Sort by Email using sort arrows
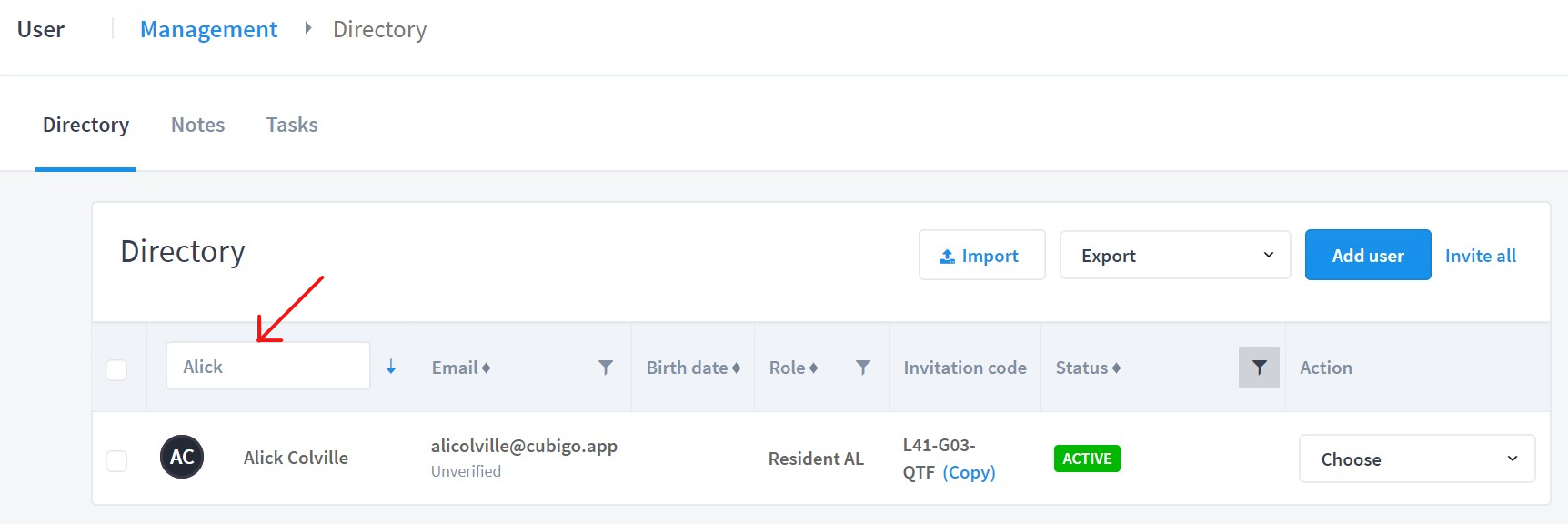This screenshot has width=1568, height=524. tap(486, 368)
